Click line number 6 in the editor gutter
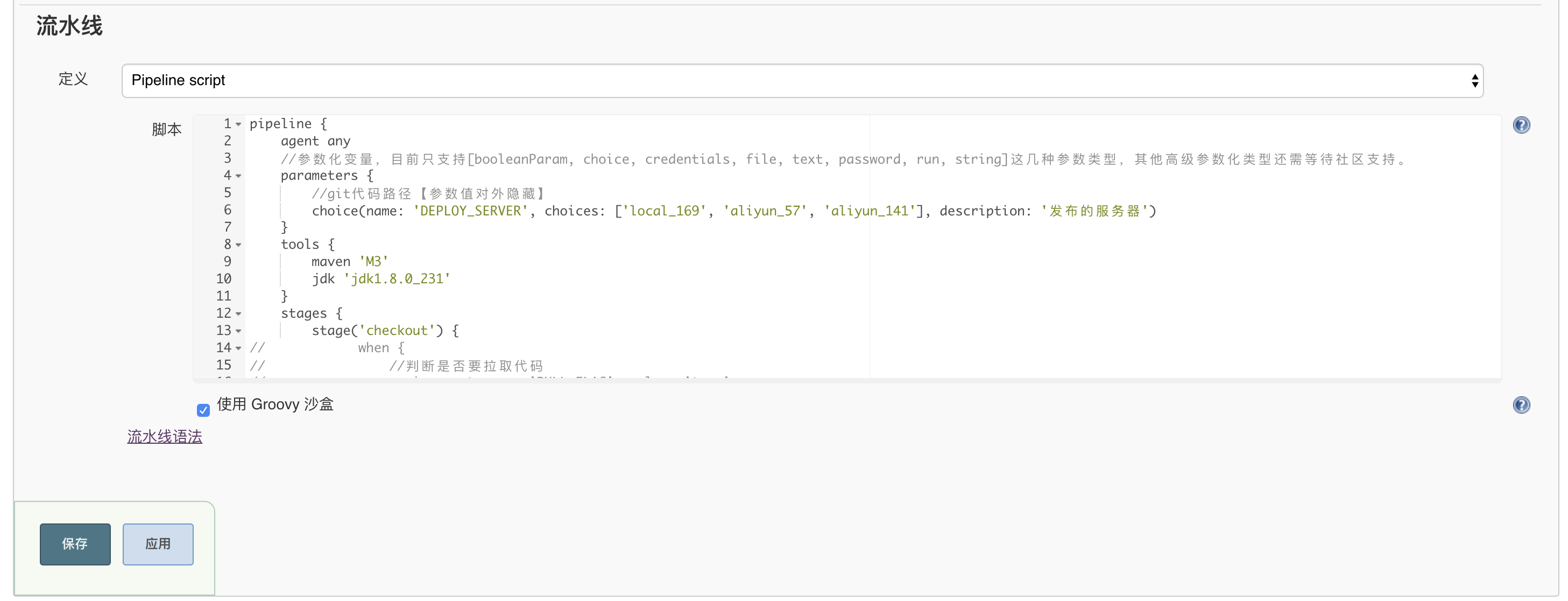Image resolution: width=1568 pixels, height=601 pixels. click(227, 210)
